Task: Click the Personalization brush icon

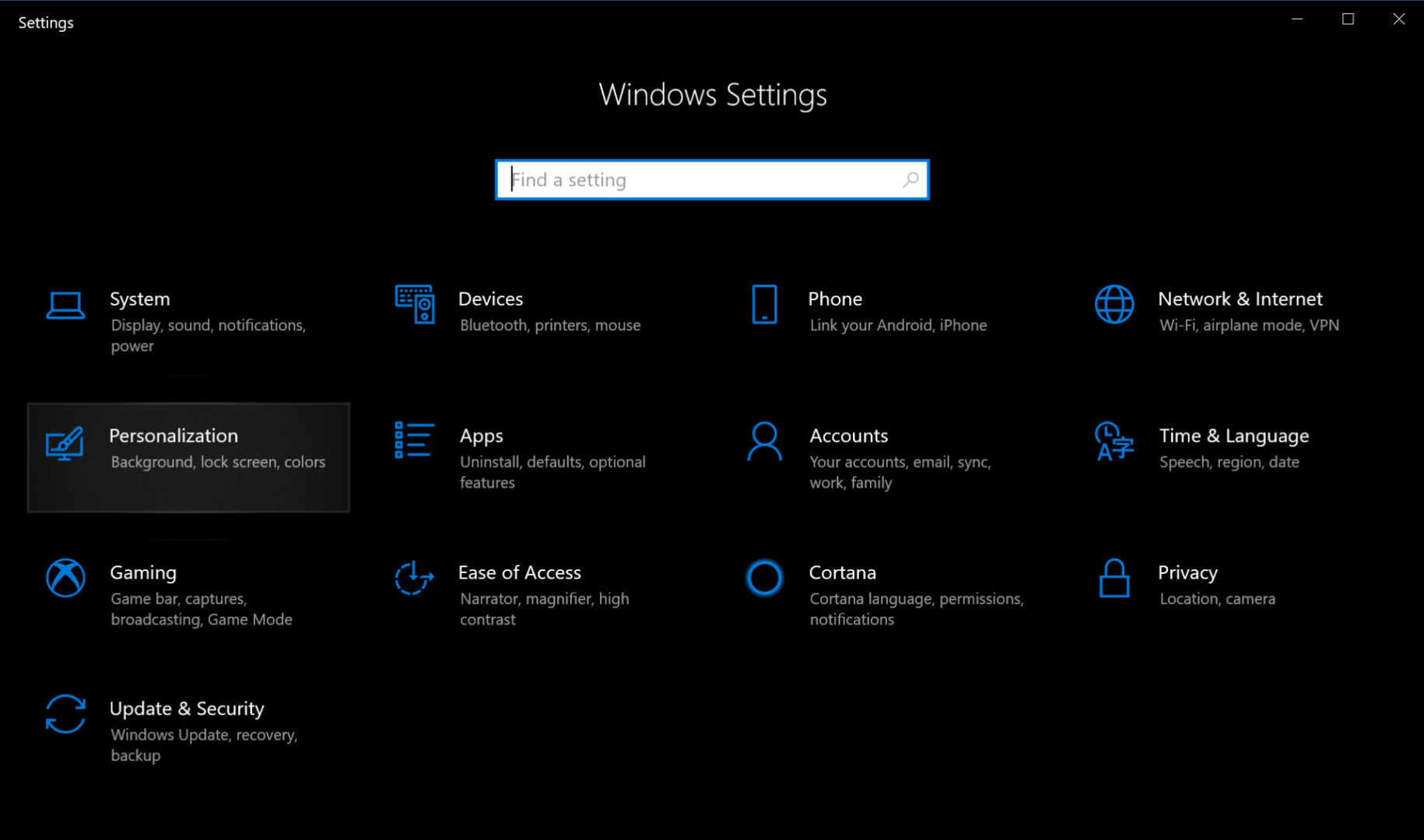Action: click(65, 443)
